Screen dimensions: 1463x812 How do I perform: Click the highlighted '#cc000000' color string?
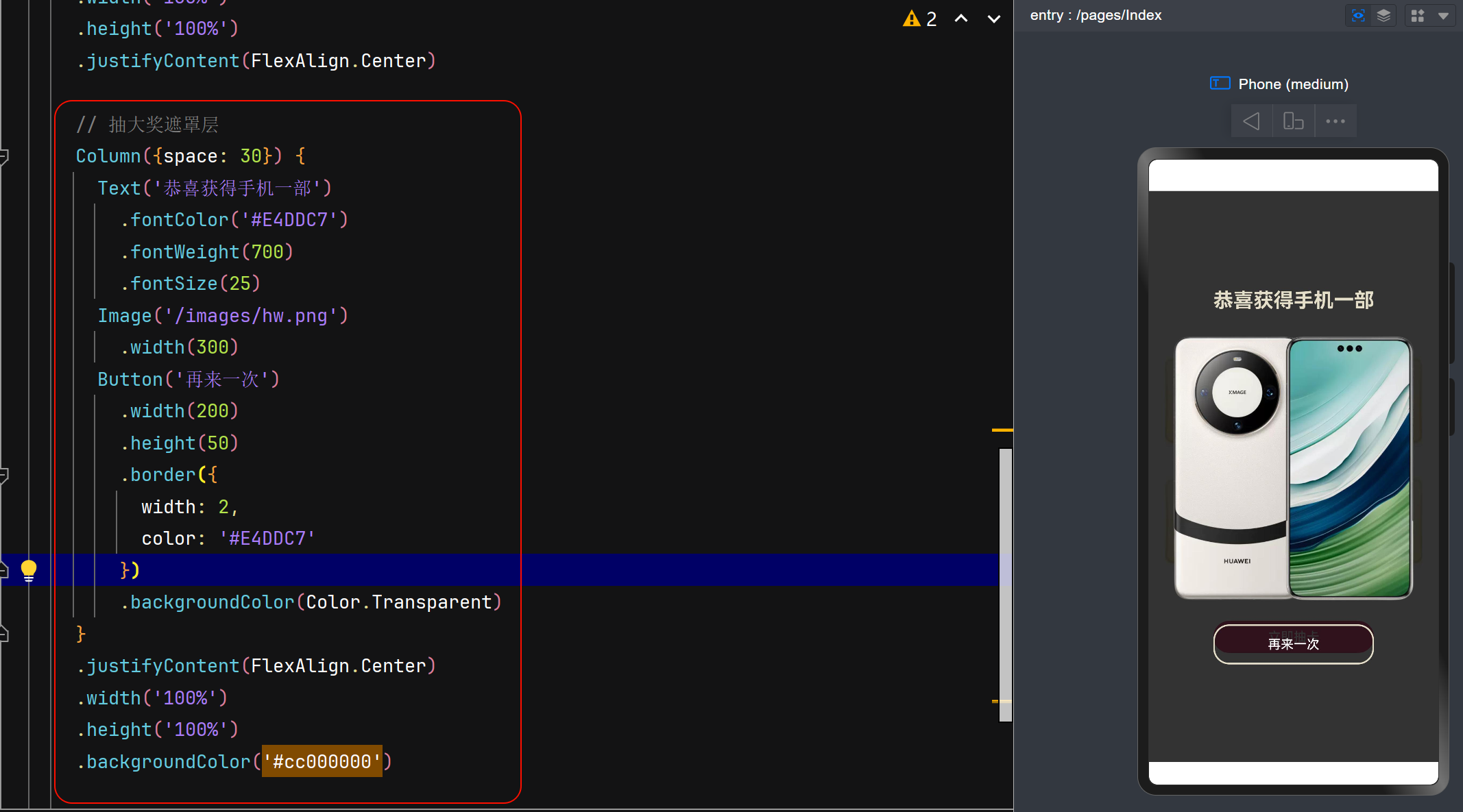322,761
